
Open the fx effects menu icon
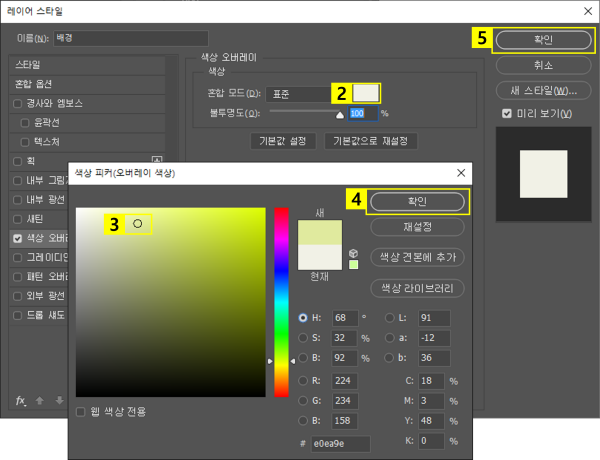click(x=21, y=401)
